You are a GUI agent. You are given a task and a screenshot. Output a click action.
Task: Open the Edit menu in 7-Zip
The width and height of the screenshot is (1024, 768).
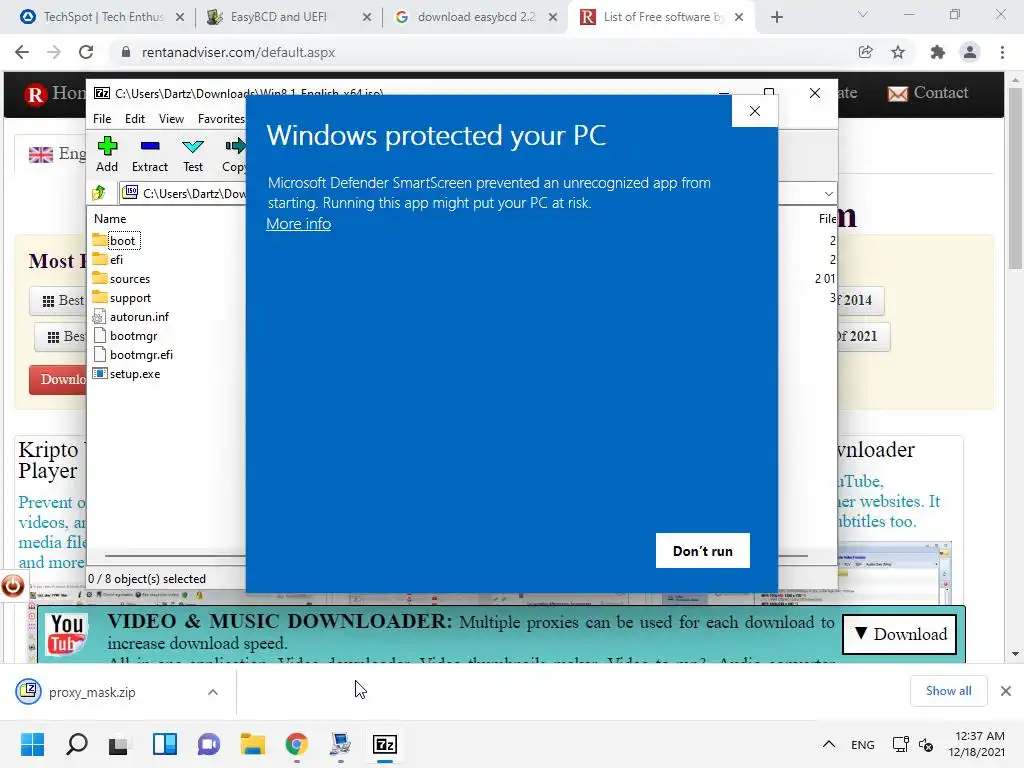[x=135, y=119]
